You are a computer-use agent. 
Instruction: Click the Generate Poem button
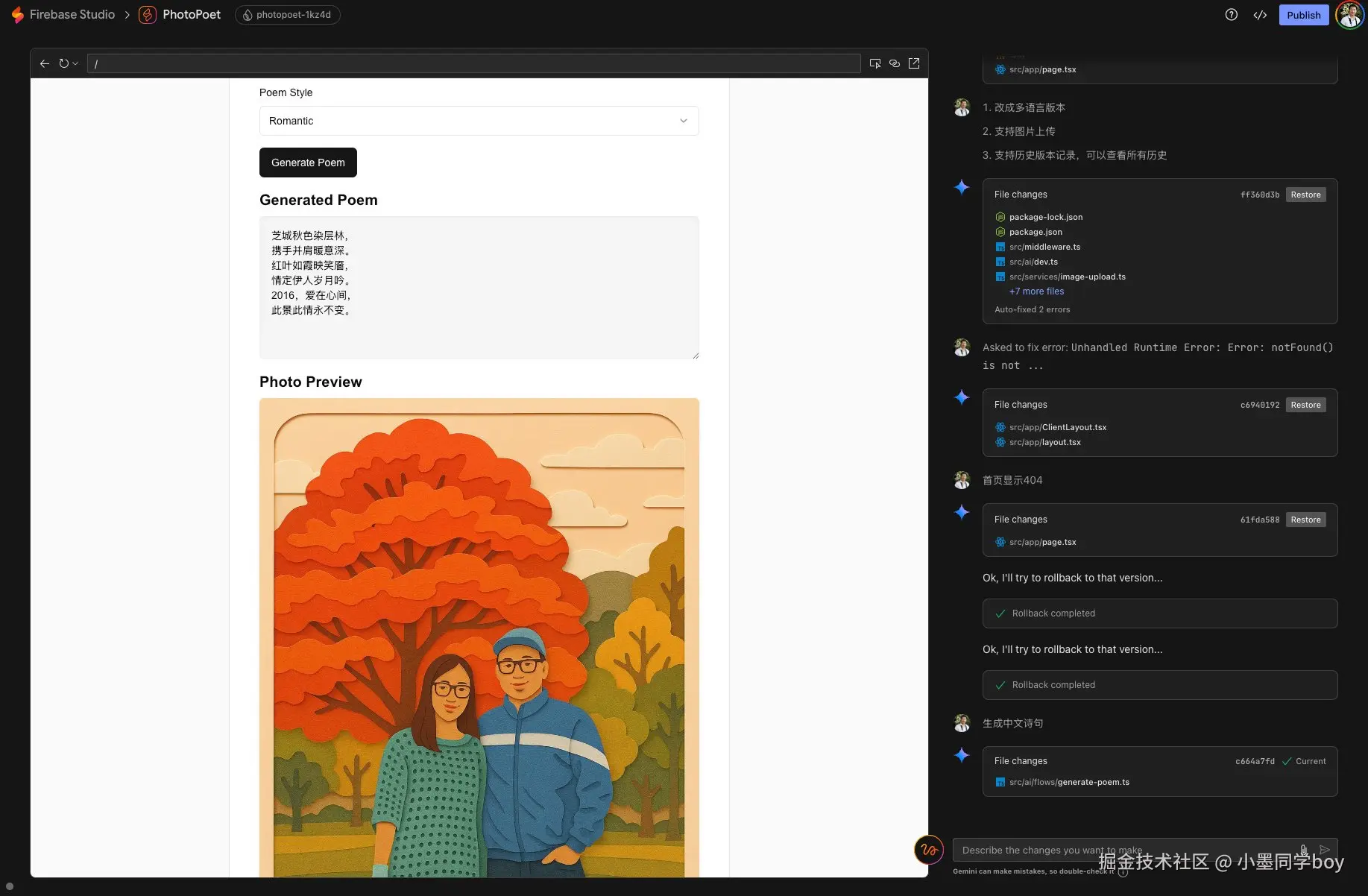click(x=308, y=163)
